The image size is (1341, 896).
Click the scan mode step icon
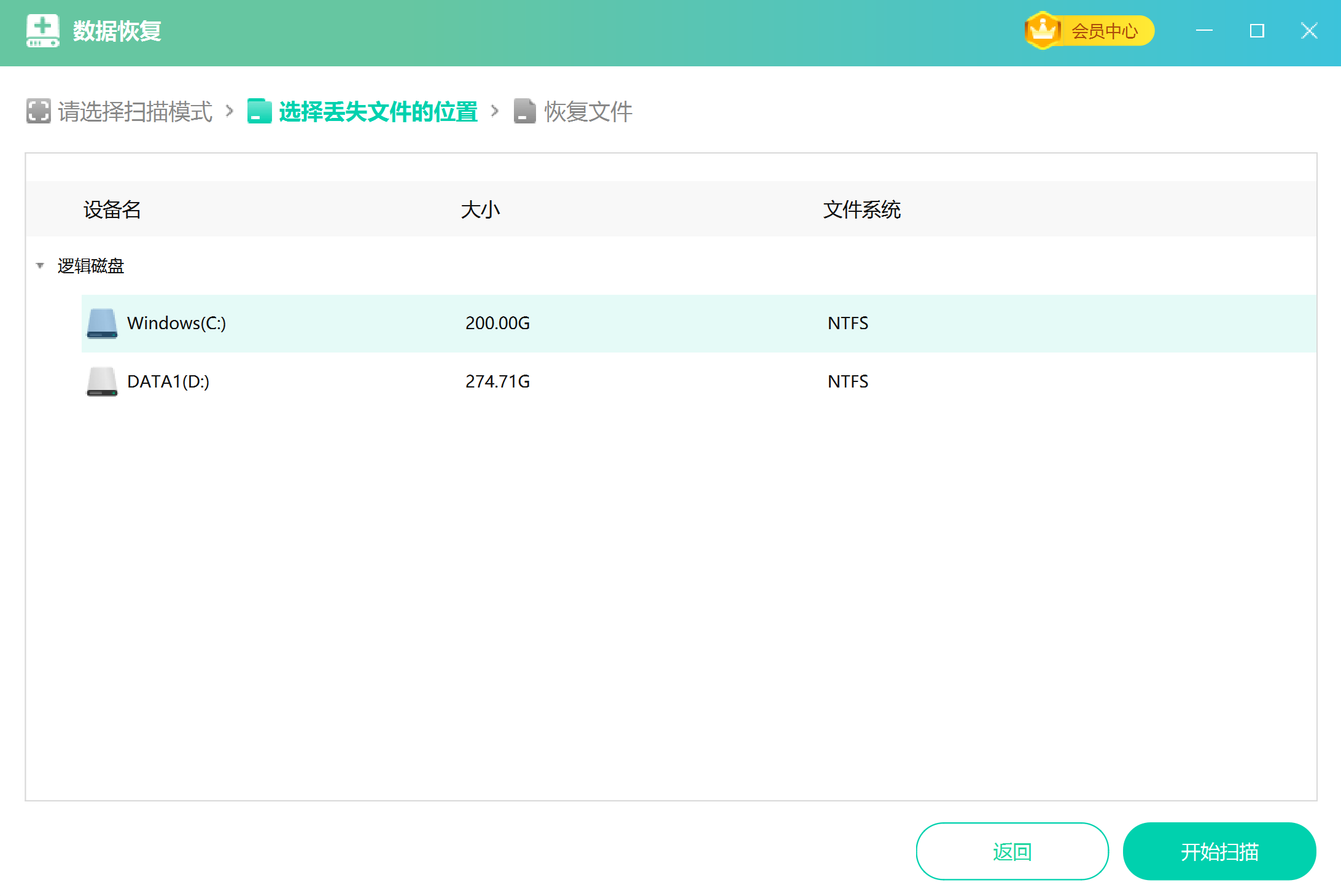coord(38,112)
